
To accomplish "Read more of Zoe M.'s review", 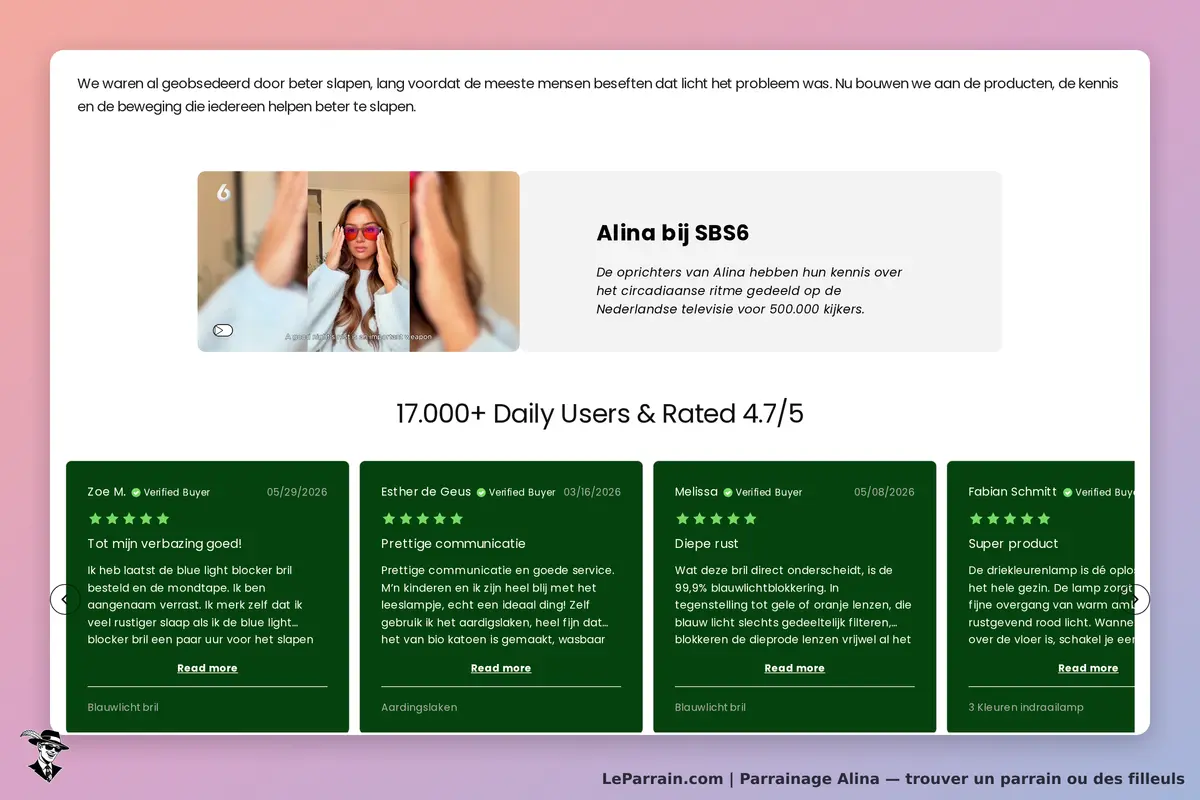I will coord(207,668).
